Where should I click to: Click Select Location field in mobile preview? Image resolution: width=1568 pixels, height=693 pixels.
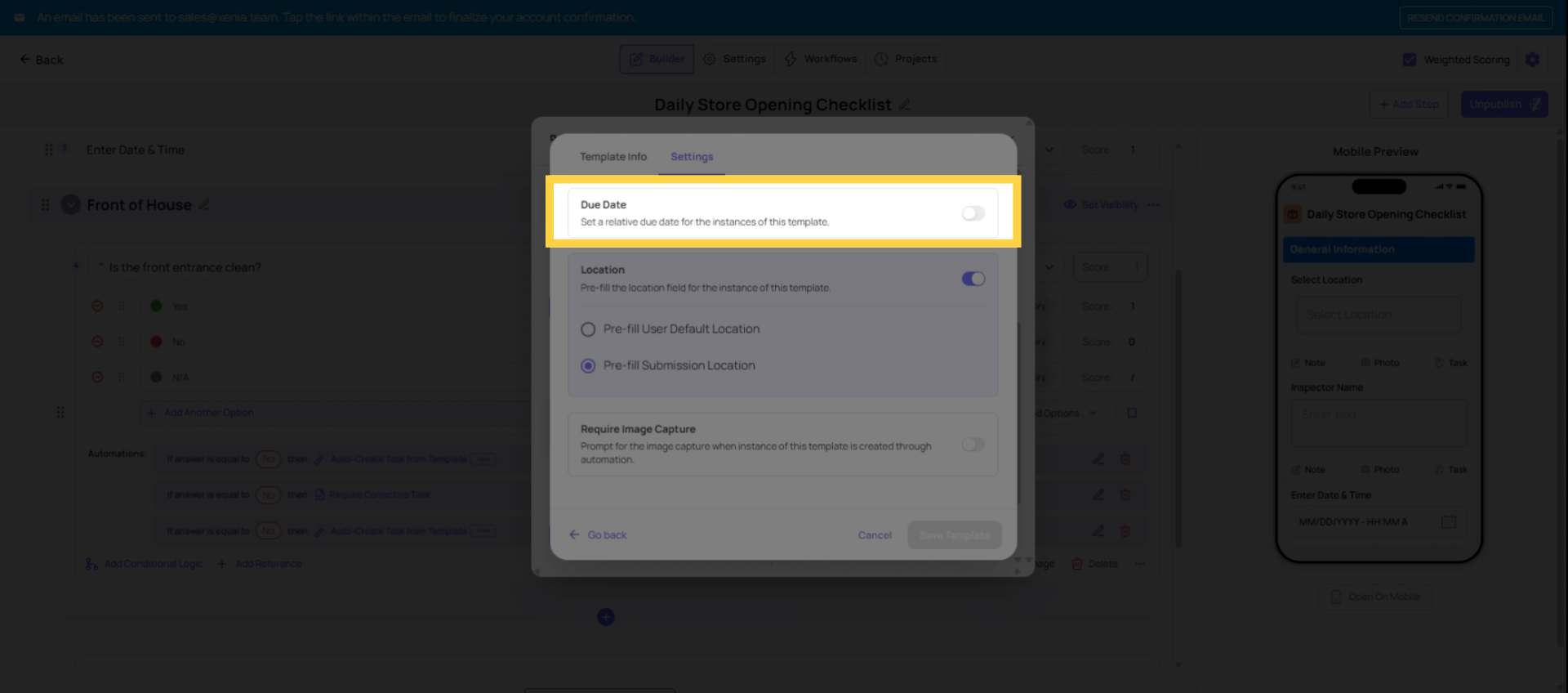[1379, 315]
